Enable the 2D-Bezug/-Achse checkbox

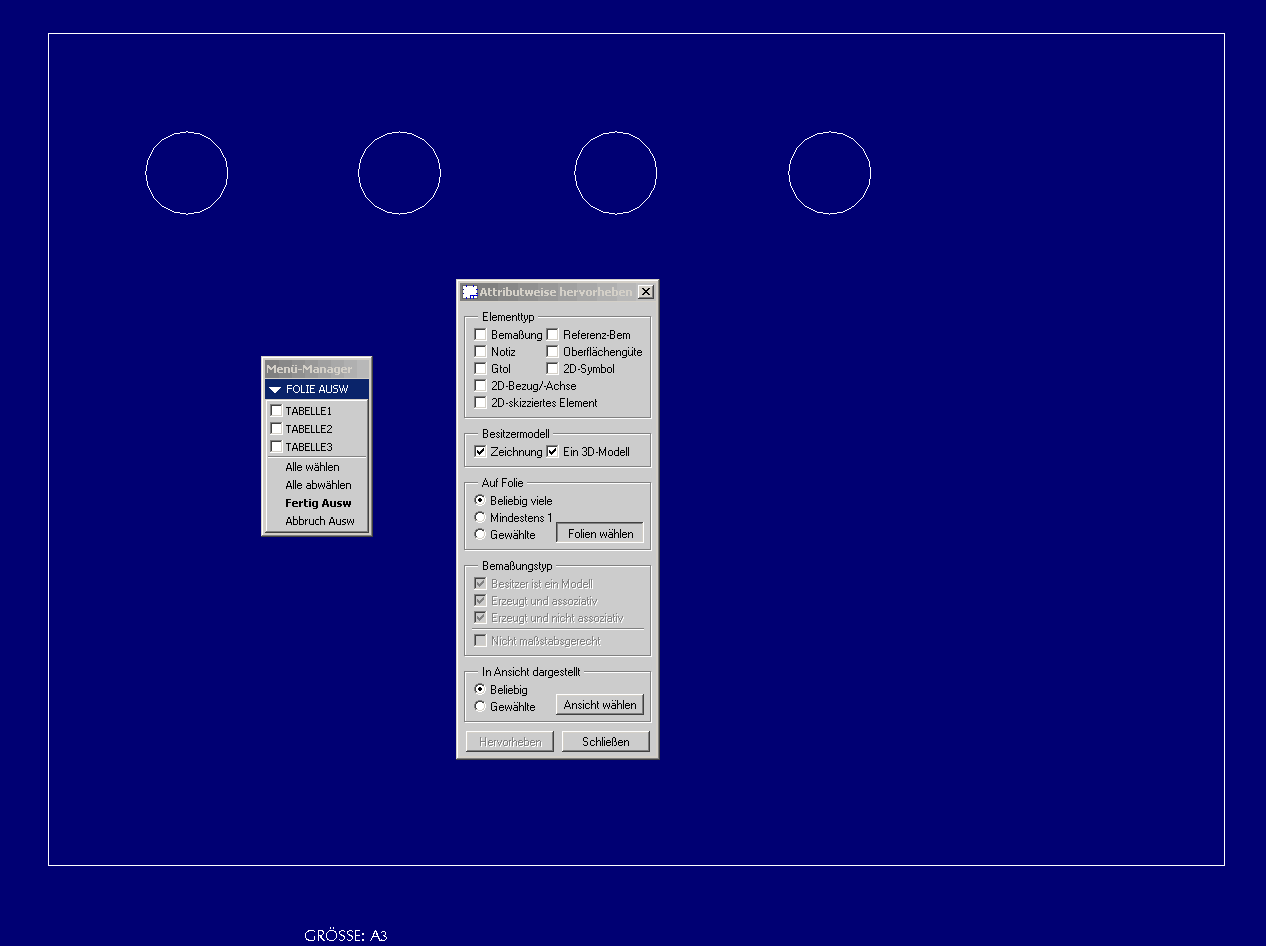coord(481,386)
